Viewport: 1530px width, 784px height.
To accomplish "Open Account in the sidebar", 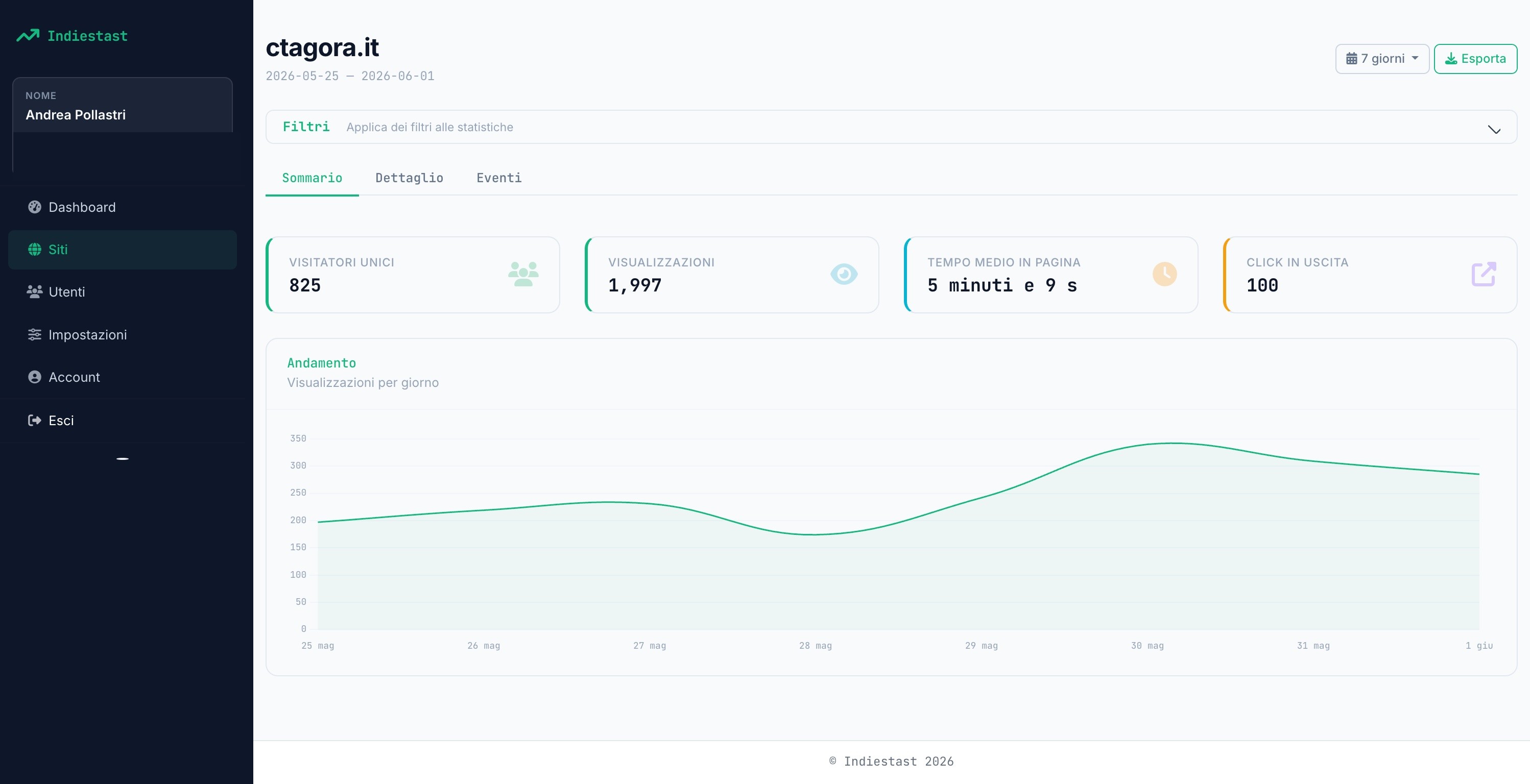I will pos(123,377).
